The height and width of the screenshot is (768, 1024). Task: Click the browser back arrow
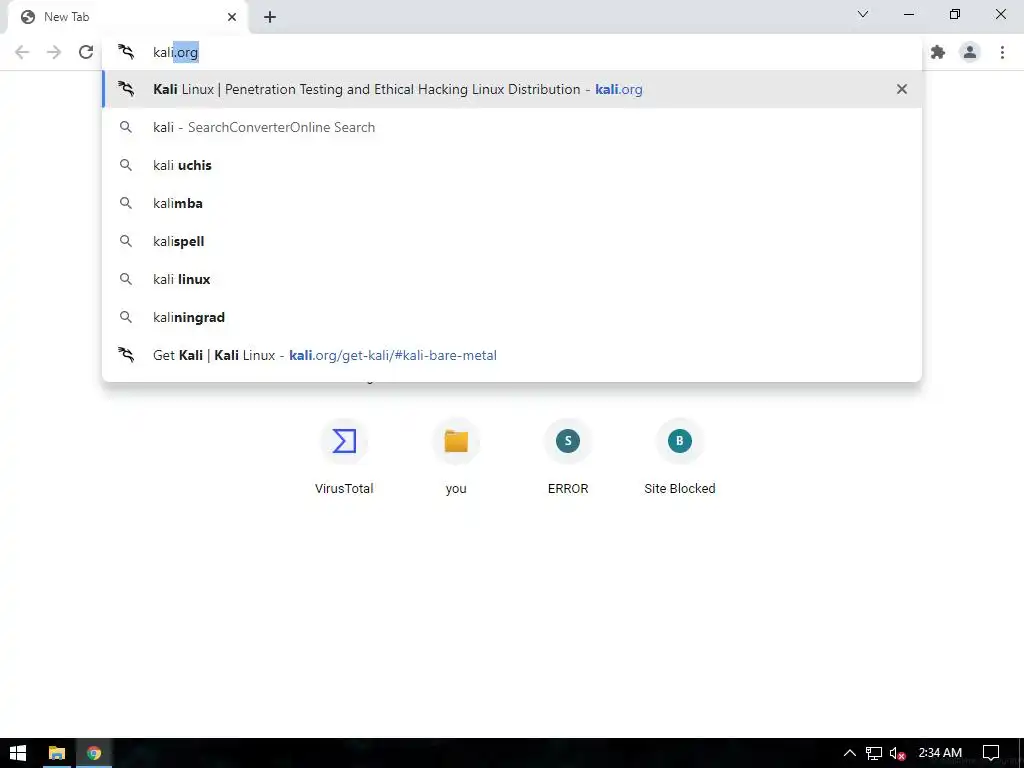point(22,52)
